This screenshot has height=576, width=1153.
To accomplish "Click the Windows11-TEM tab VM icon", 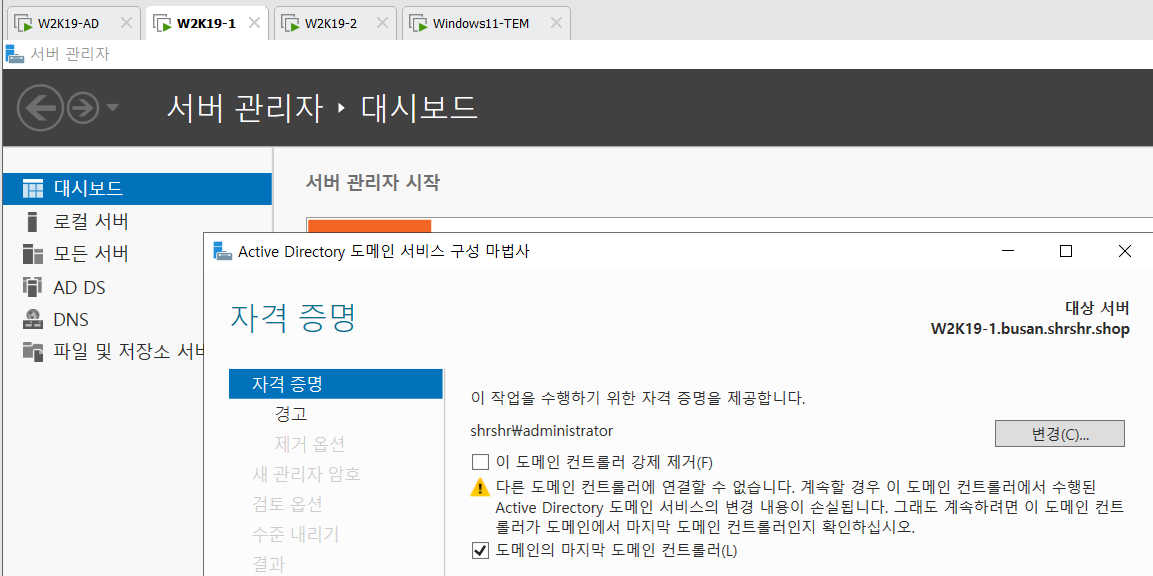I will pos(419,23).
